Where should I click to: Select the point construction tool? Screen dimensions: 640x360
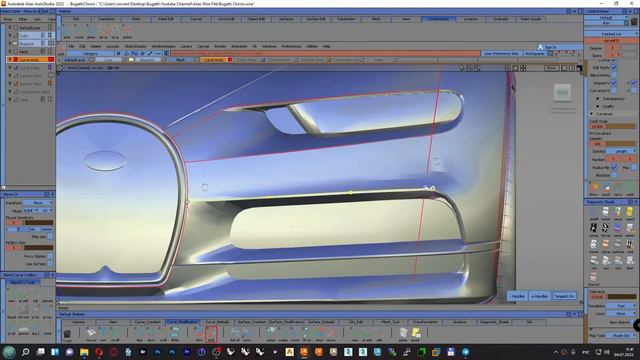[67, 31]
